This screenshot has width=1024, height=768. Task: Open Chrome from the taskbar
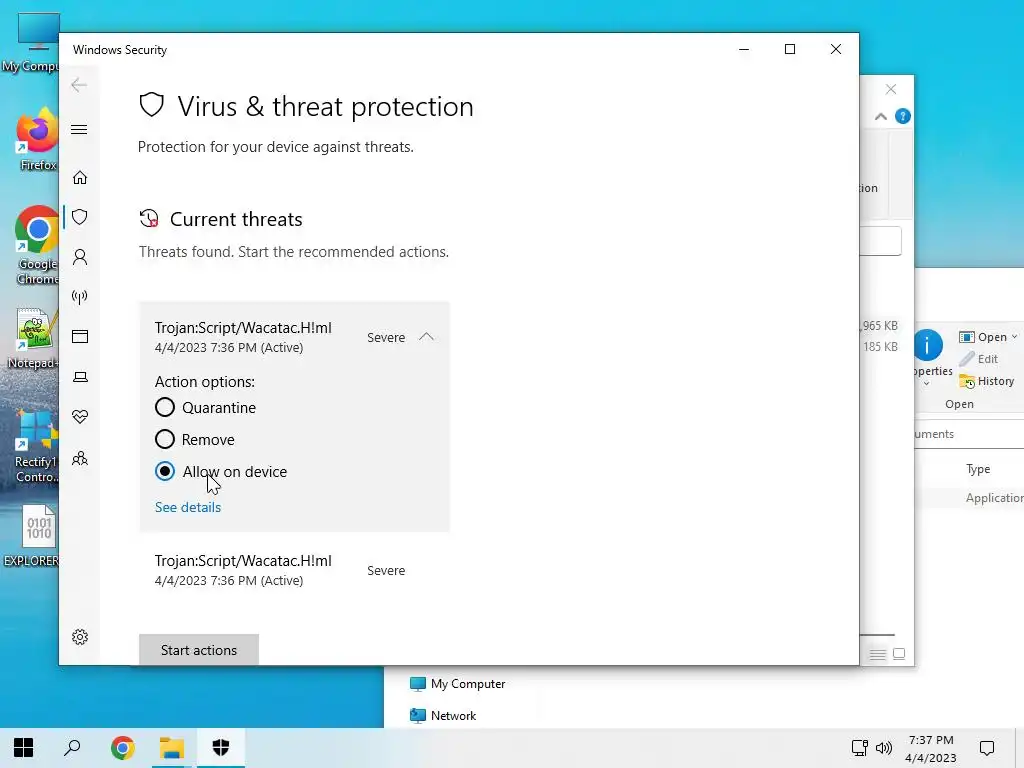(x=122, y=748)
